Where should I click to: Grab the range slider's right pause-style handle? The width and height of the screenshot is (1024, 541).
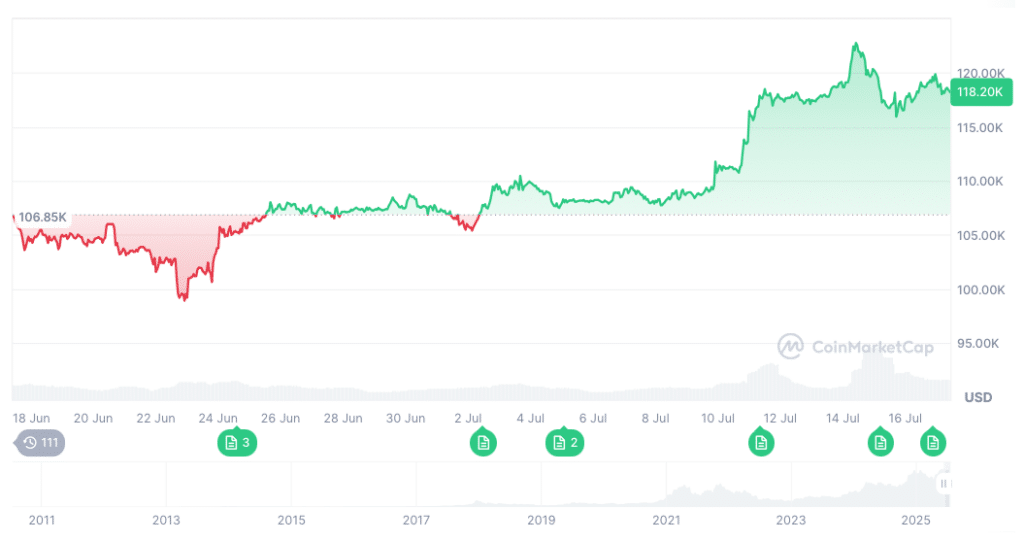pos(943,484)
